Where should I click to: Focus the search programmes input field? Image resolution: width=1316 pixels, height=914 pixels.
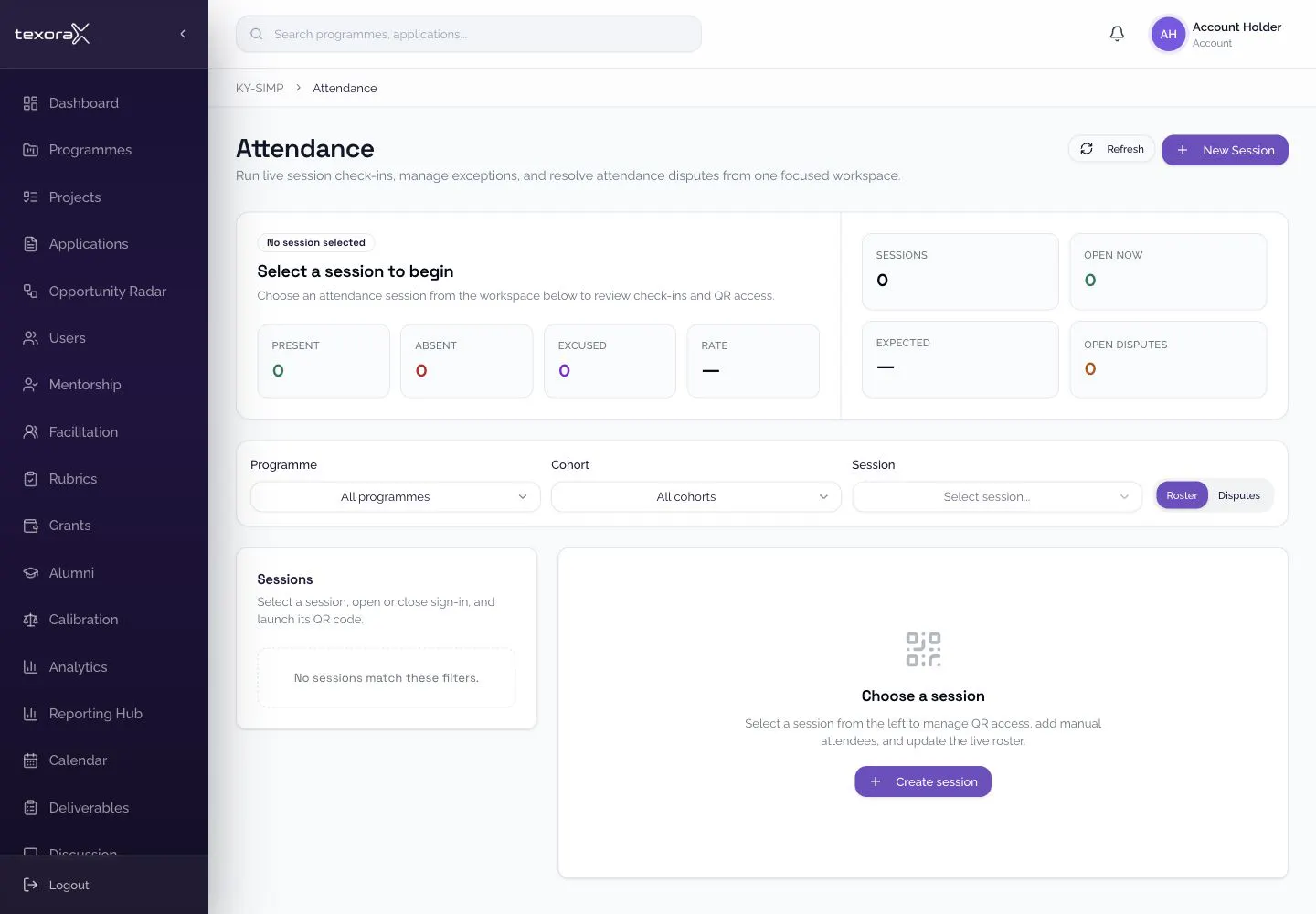[x=469, y=34]
